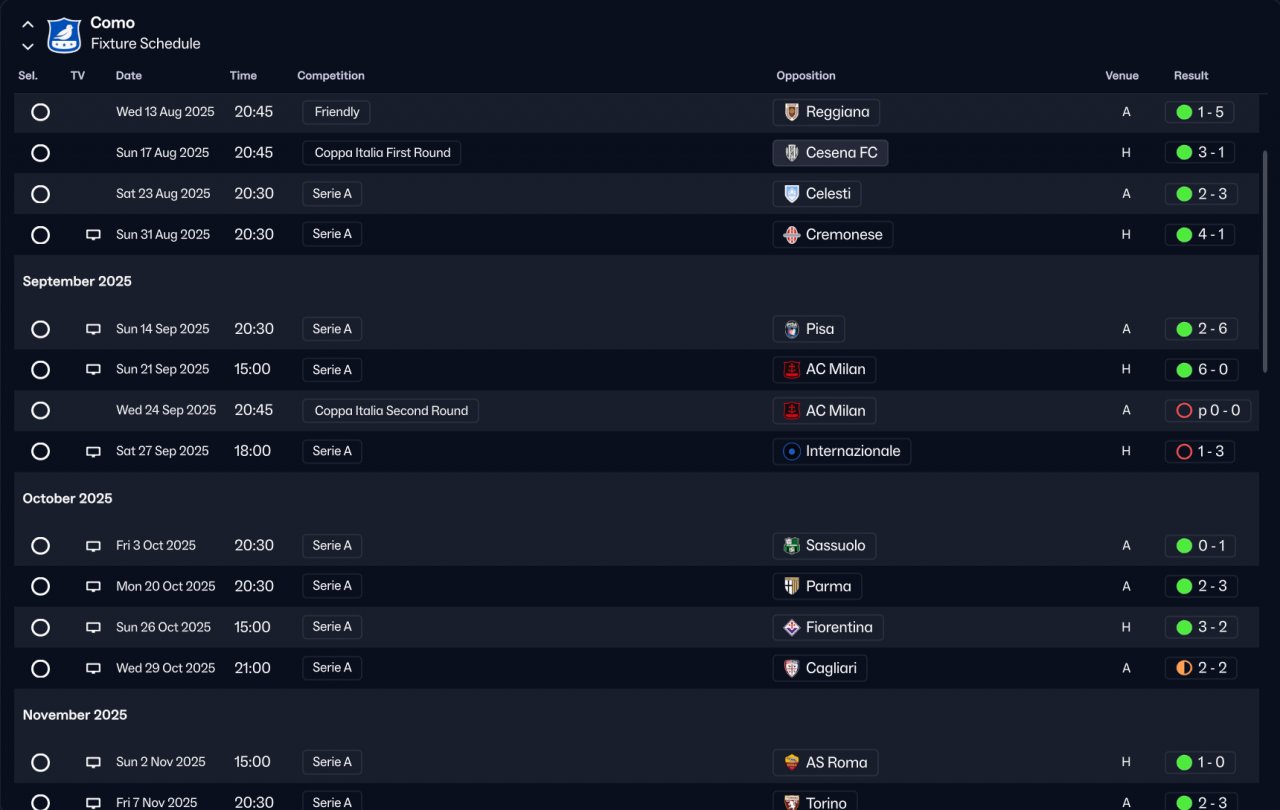Sort by Result column header
1280x810 pixels.
[1191, 76]
